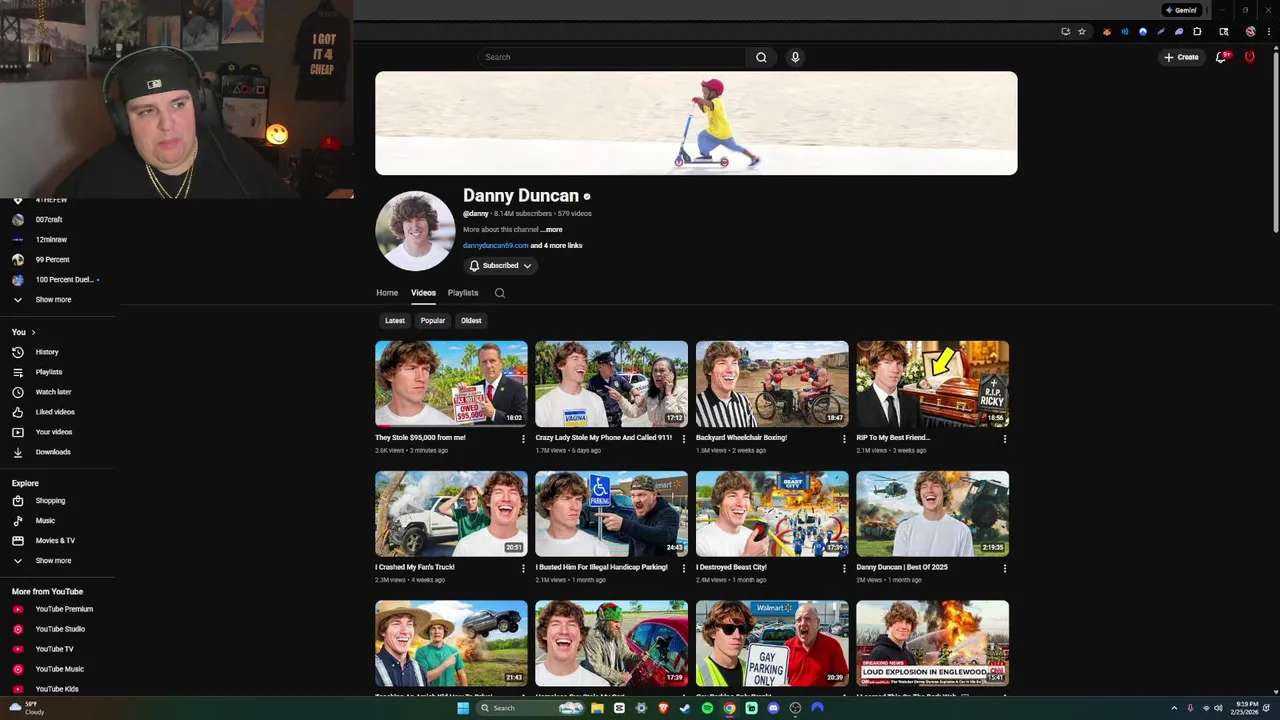The width and height of the screenshot is (1280, 720).
Task: Open YouTube Studio from the sidebar
Action: point(59,629)
